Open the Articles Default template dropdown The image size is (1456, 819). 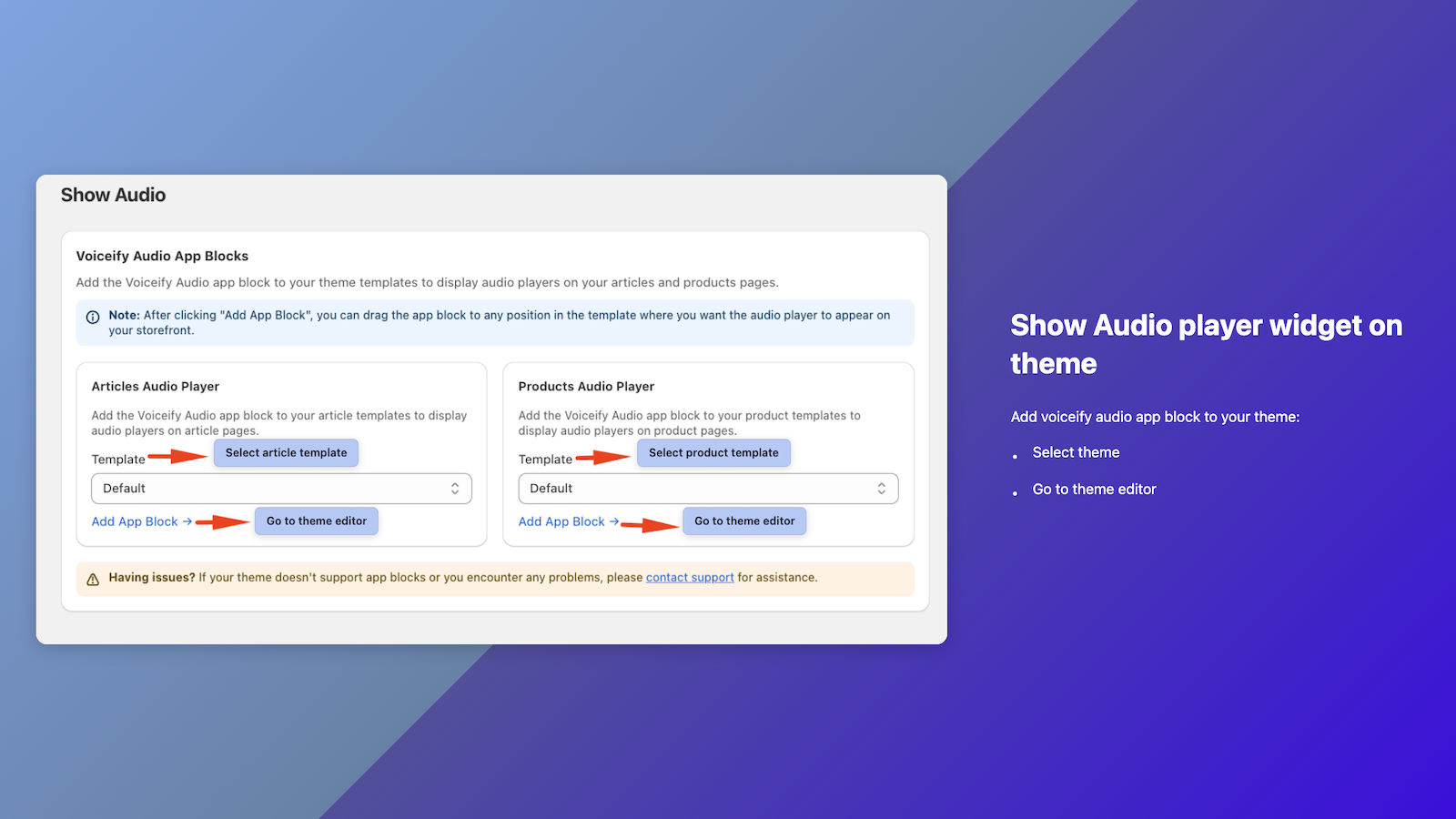pos(280,488)
